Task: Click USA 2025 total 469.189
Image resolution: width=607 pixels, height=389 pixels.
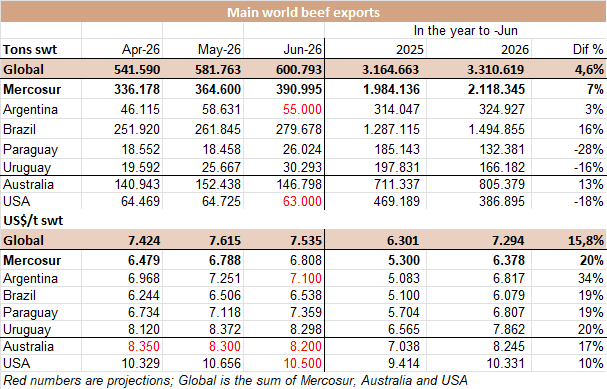Action: pyautogui.click(x=396, y=201)
